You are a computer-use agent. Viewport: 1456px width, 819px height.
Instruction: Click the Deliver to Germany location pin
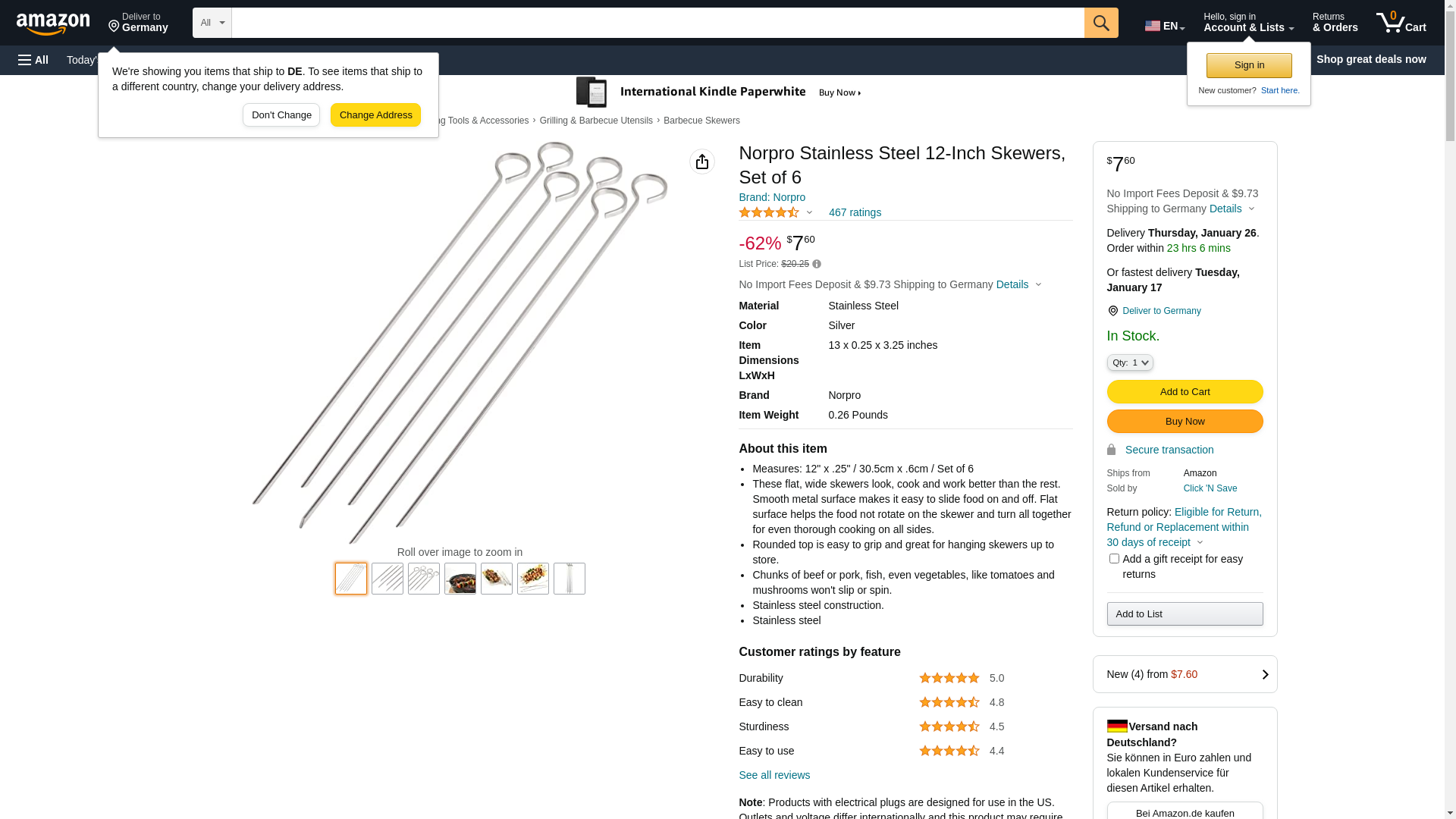(x=1112, y=311)
